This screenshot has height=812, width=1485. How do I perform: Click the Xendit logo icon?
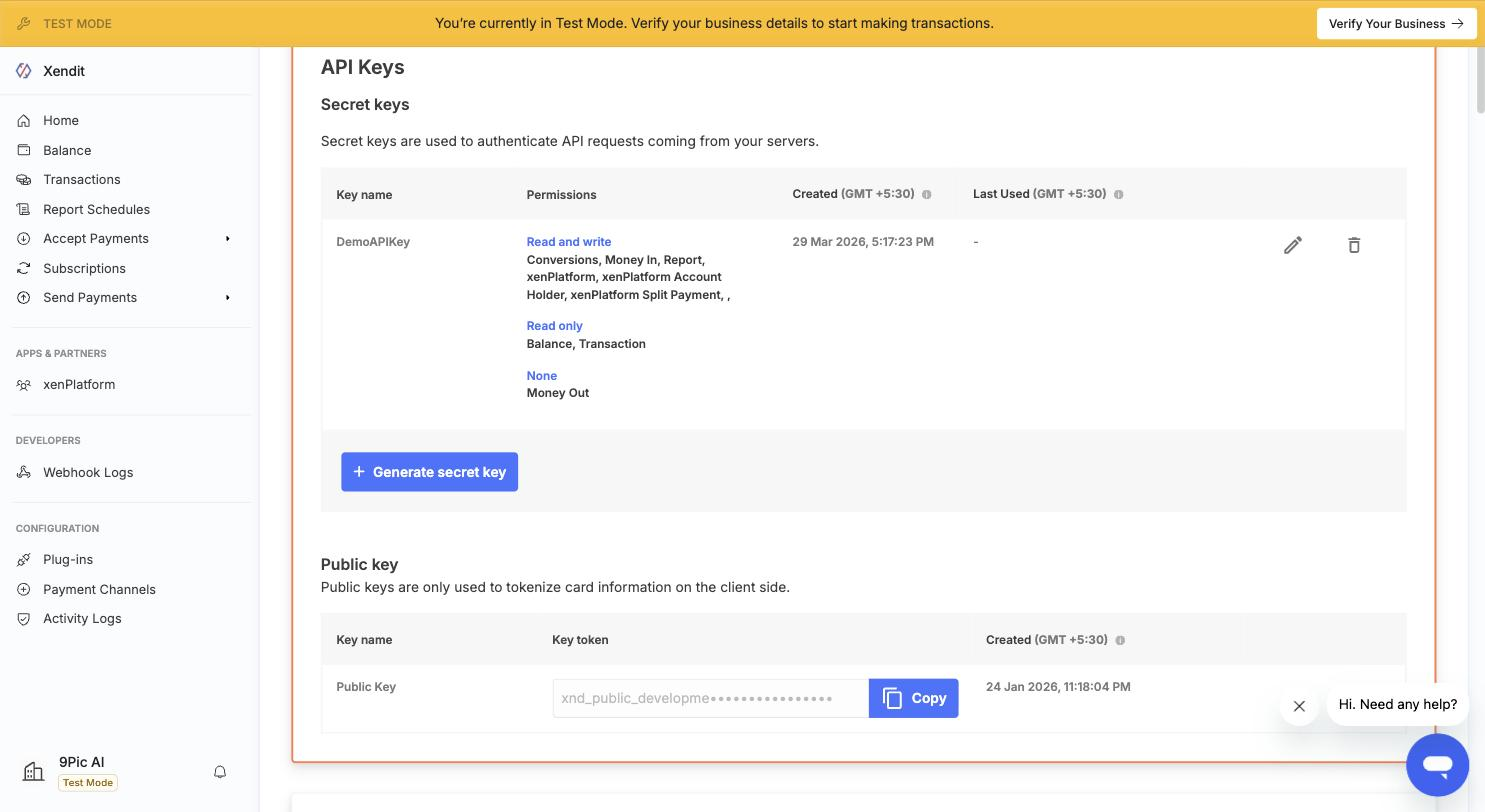point(24,71)
